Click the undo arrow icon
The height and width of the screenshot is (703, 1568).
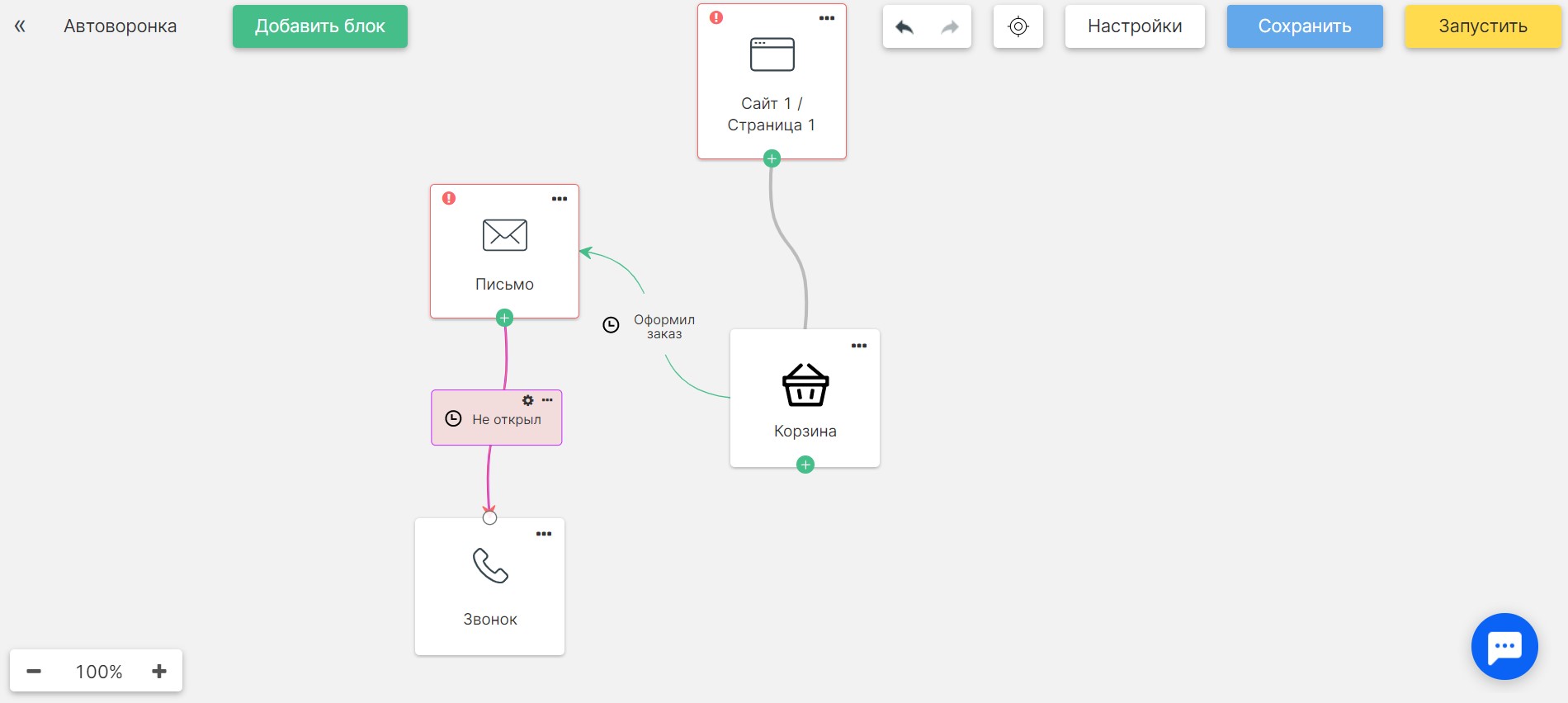click(x=904, y=27)
